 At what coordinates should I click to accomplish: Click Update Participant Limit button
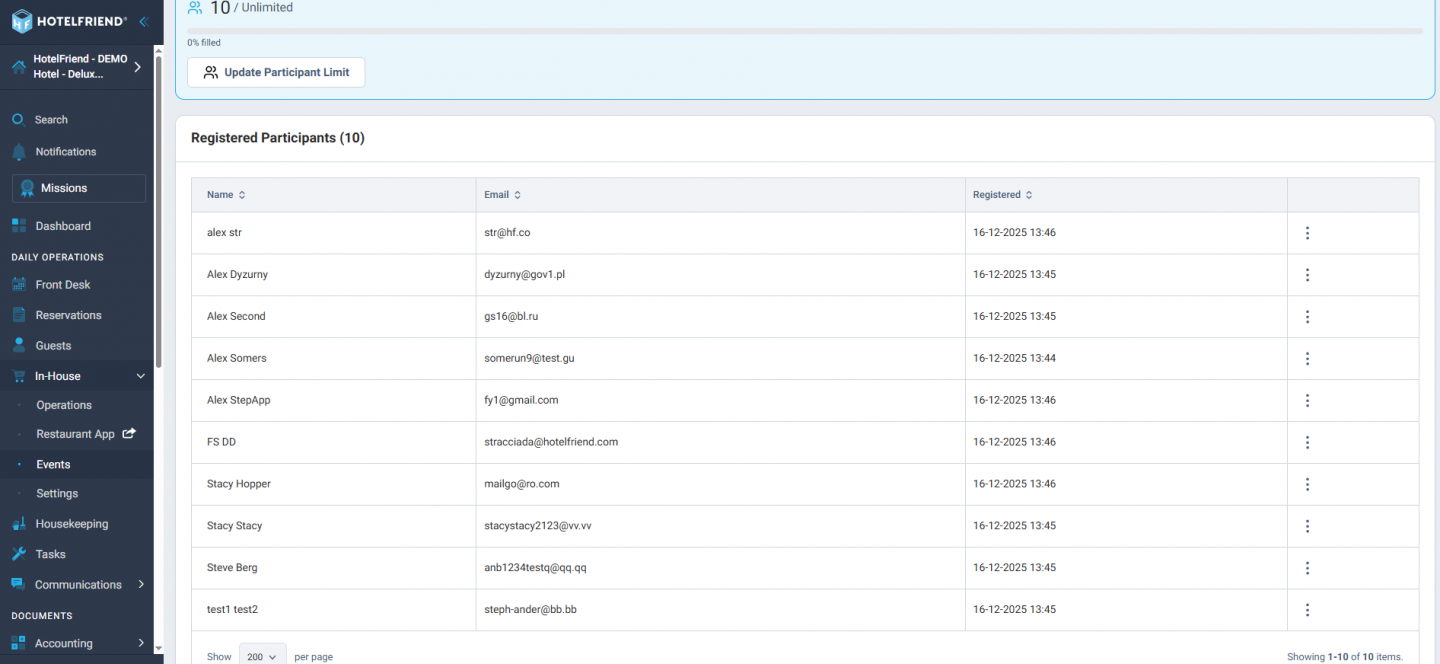276,72
